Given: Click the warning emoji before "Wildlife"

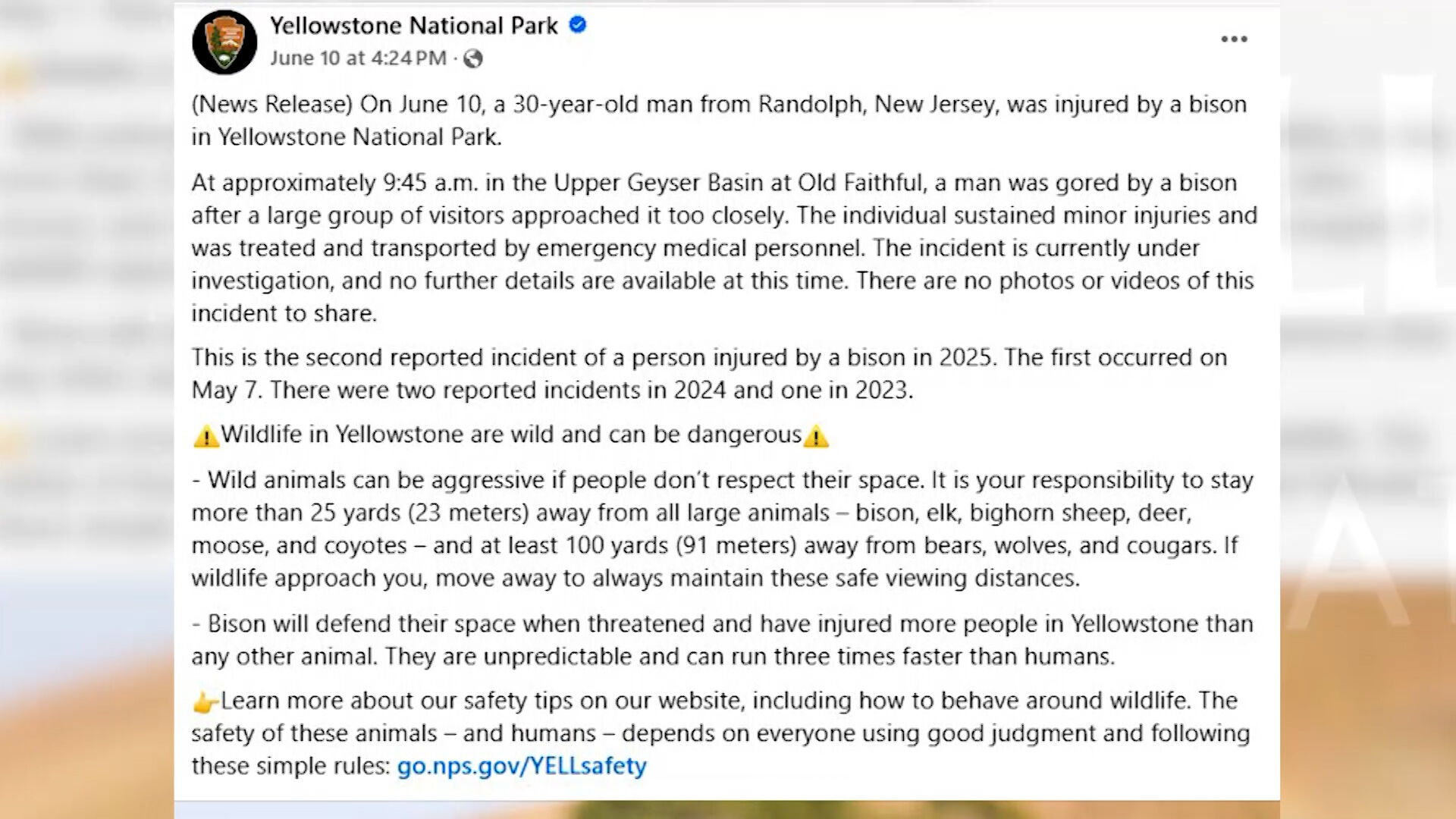Looking at the screenshot, I should coord(206,436).
